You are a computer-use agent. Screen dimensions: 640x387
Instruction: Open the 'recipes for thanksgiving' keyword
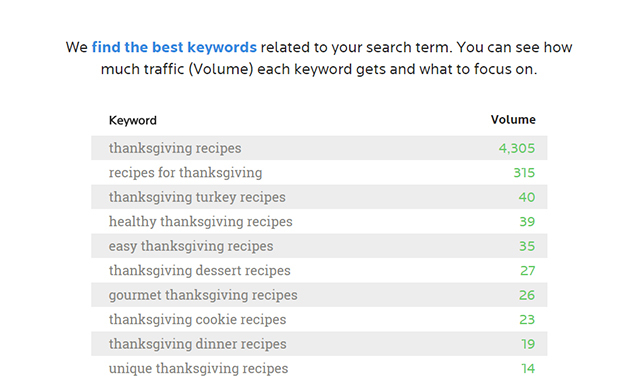click(x=185, y=173)
